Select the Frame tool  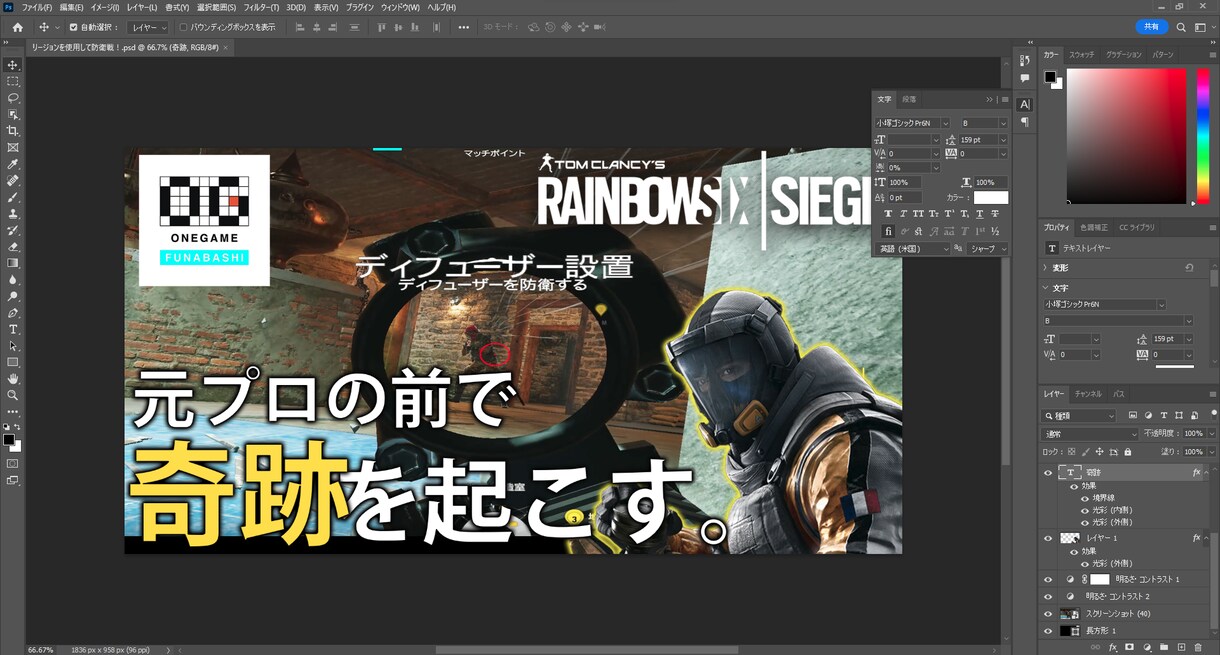[x=13, y=147]
